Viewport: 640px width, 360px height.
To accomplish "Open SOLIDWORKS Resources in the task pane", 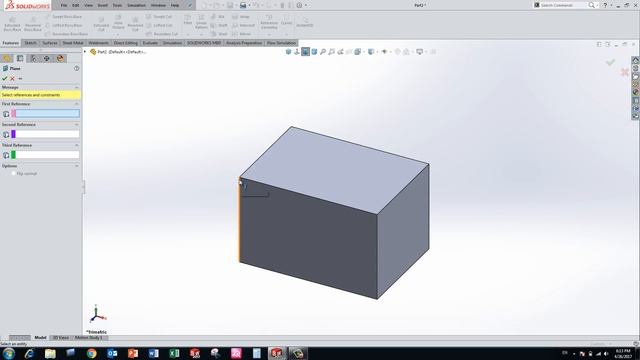I will pyautogui.click(x=636, y=60).
